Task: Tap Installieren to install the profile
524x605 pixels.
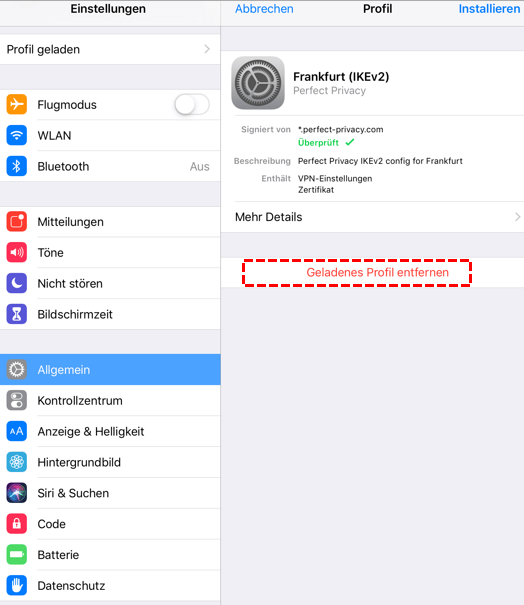Action: [489, 9]
